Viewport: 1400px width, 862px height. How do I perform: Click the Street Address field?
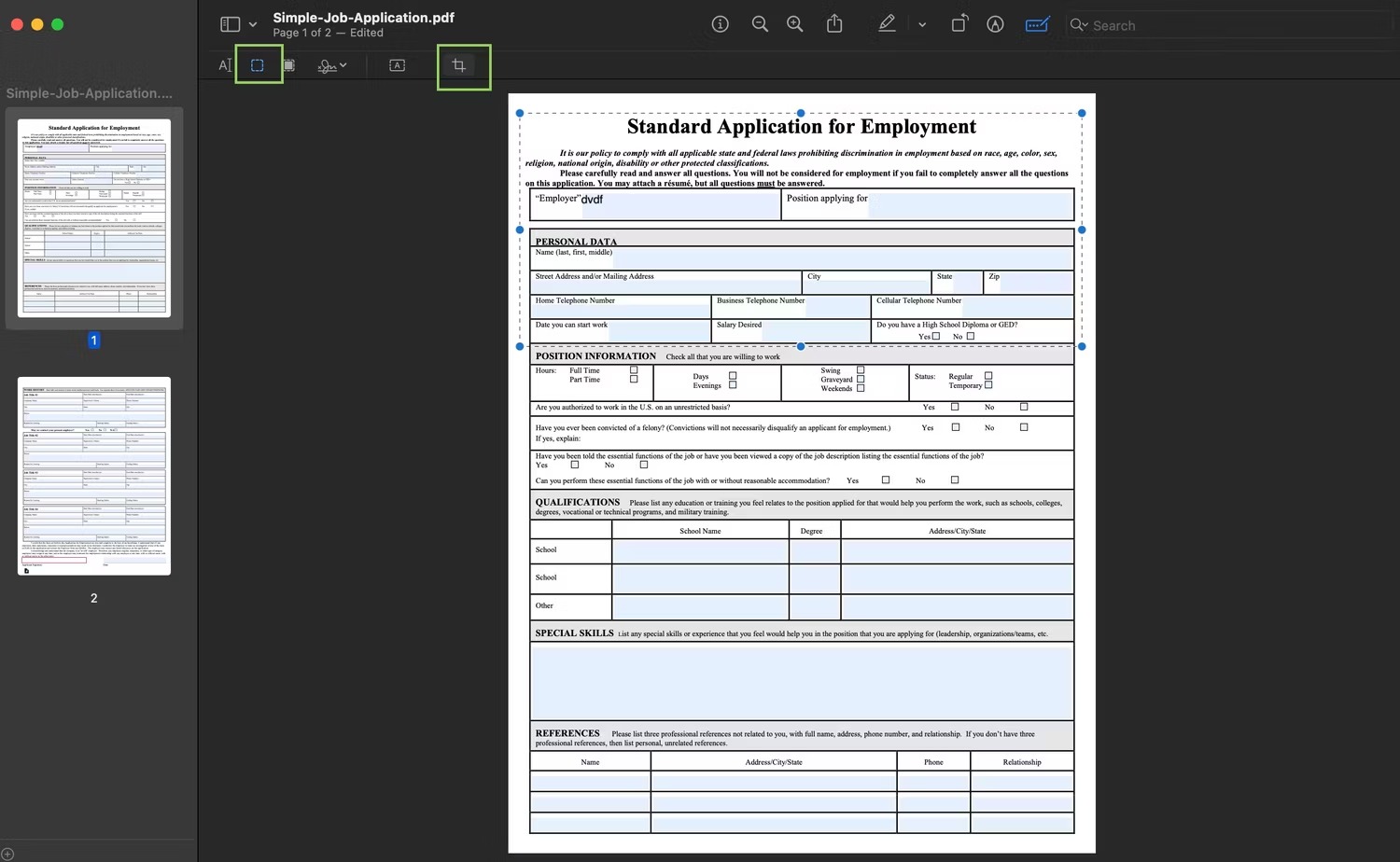click(666, 285)
